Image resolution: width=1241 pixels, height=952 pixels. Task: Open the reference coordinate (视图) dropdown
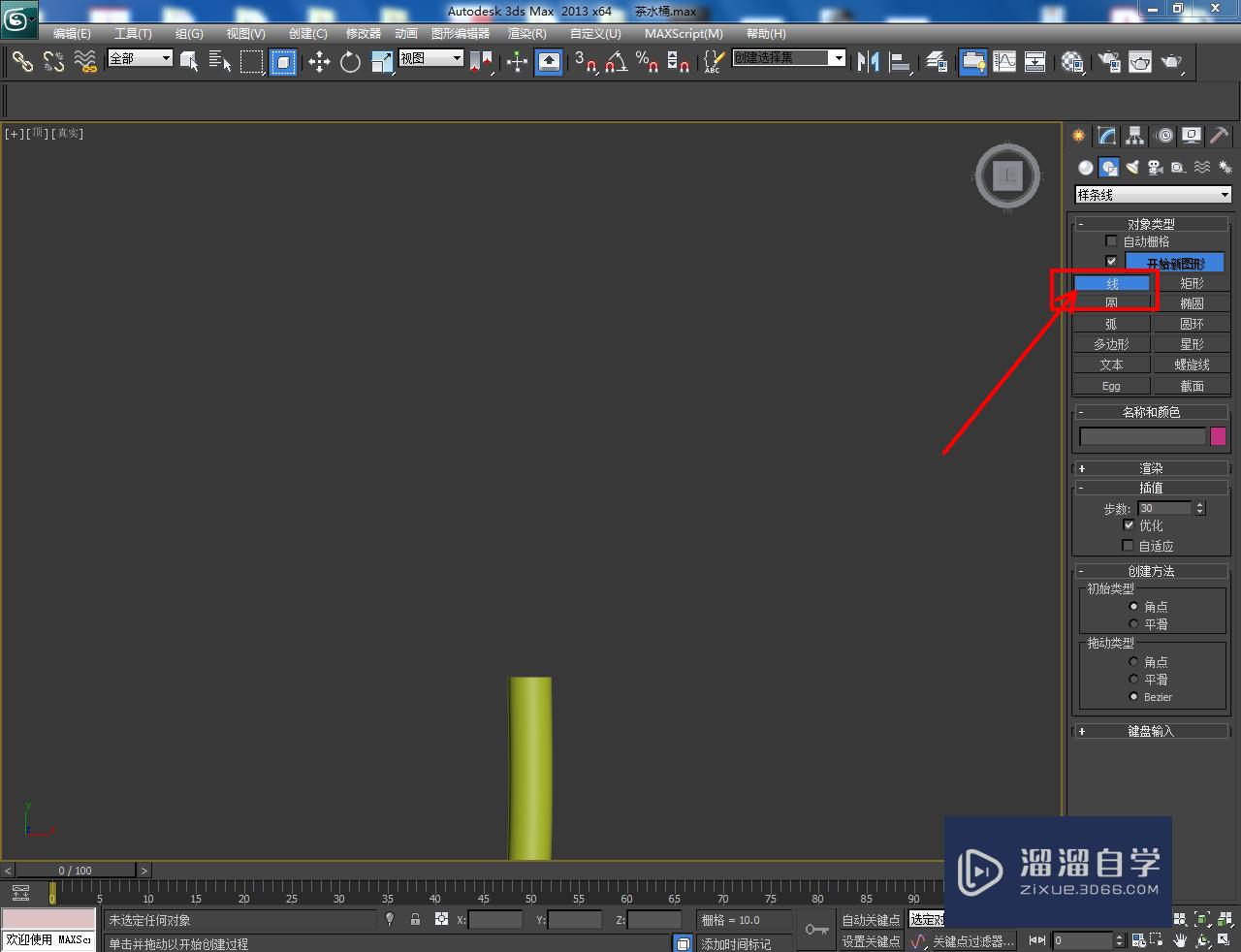[x=431, y=58]
